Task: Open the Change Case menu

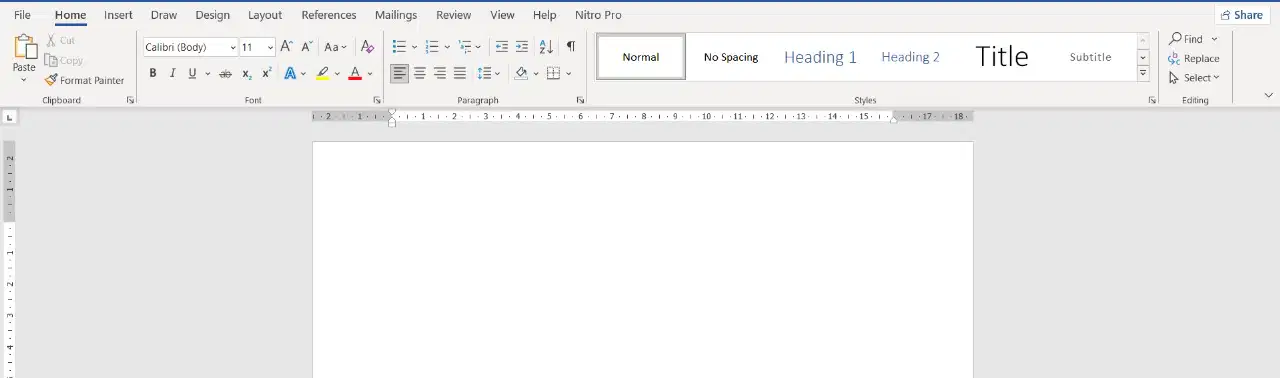Action: [x=336, y=46]
